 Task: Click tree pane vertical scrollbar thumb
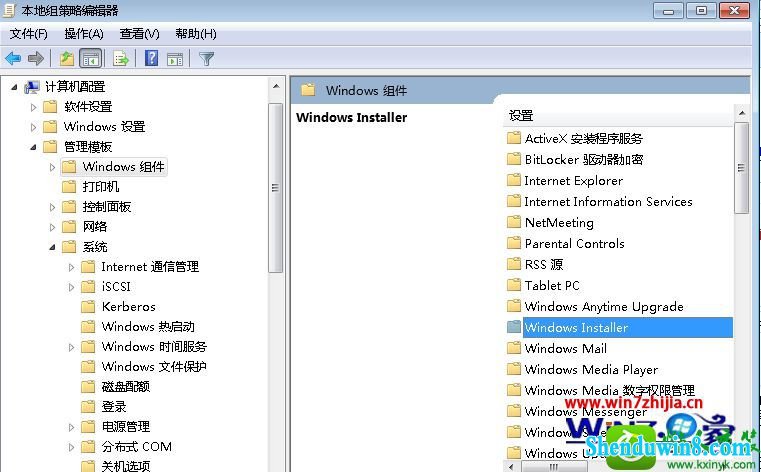pyautogui.click(x=276, y=188)
